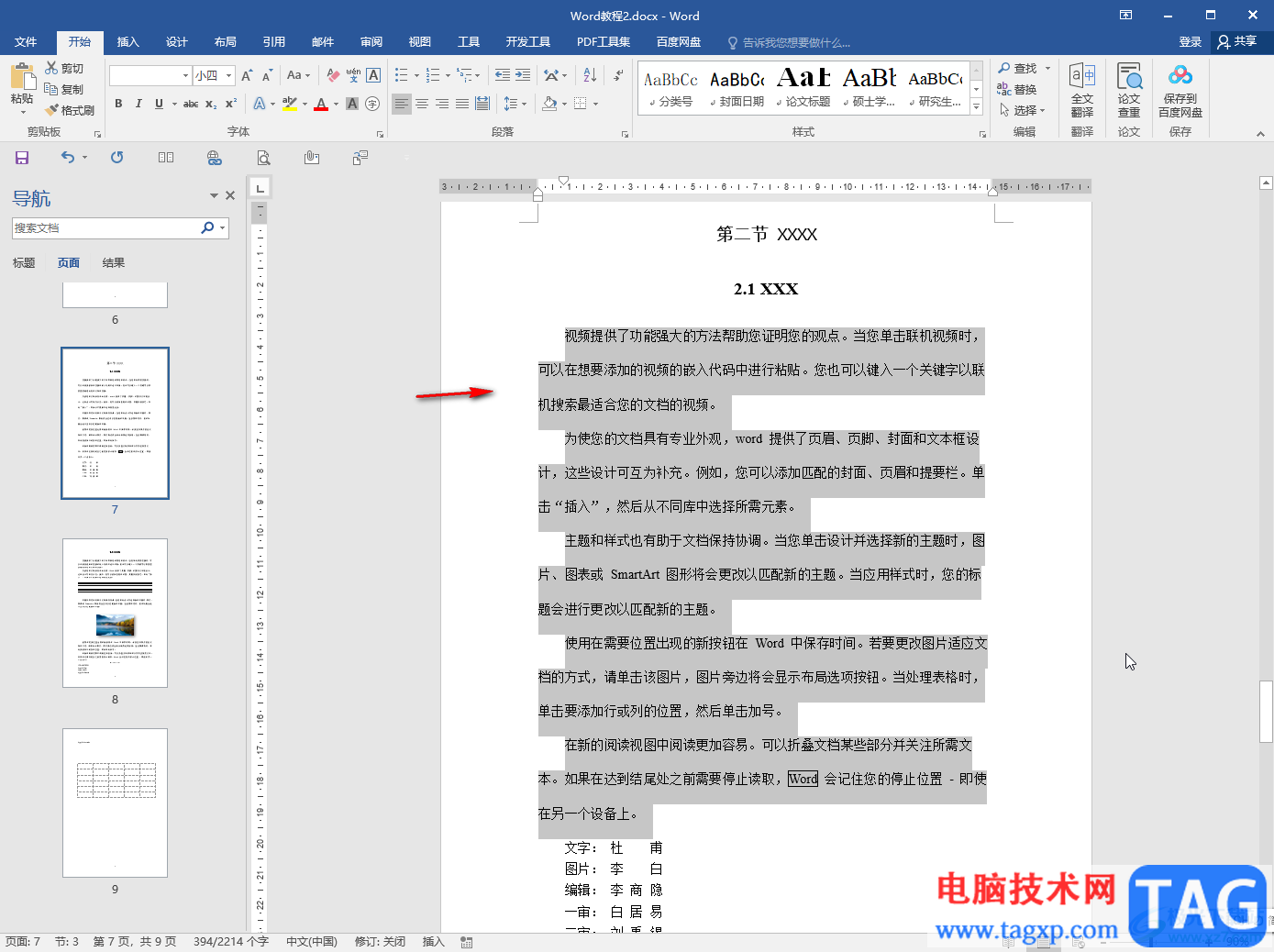The image size is (1274, 952).
Task: Run thesis plagiarism check (论文查重)
Action: pyautogui.click(x=1129, y=91)
